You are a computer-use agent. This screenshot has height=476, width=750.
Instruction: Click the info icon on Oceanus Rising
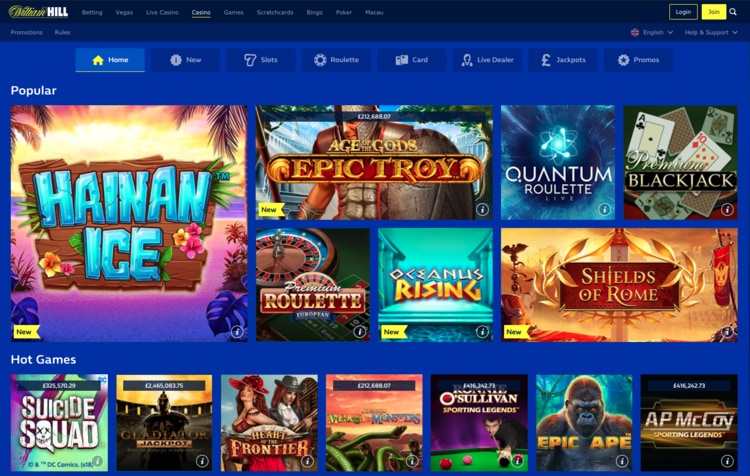(x=482, y=332)
